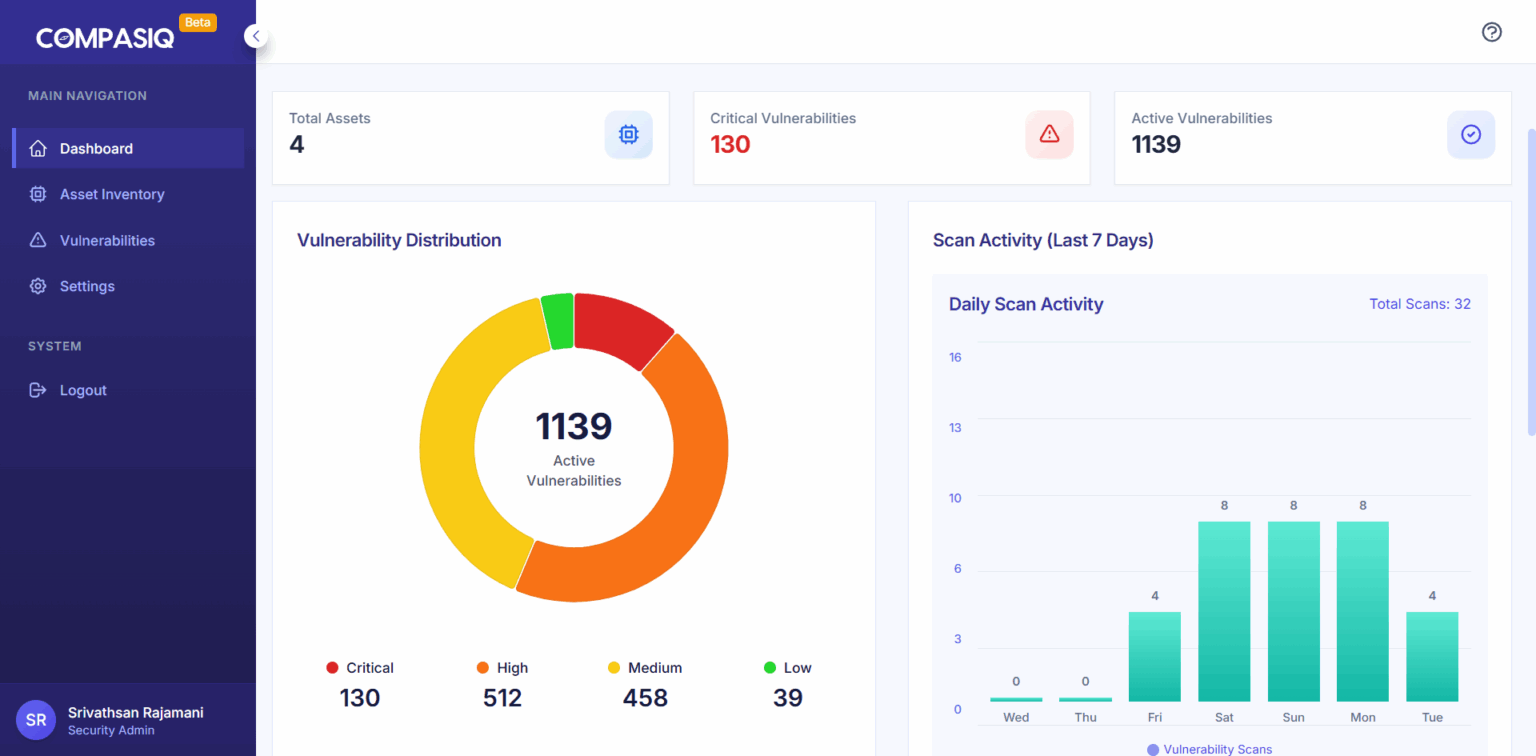Click the Vulnerabilities warning triangle icon
The image size is (1536, 756).
click(37, 240)
